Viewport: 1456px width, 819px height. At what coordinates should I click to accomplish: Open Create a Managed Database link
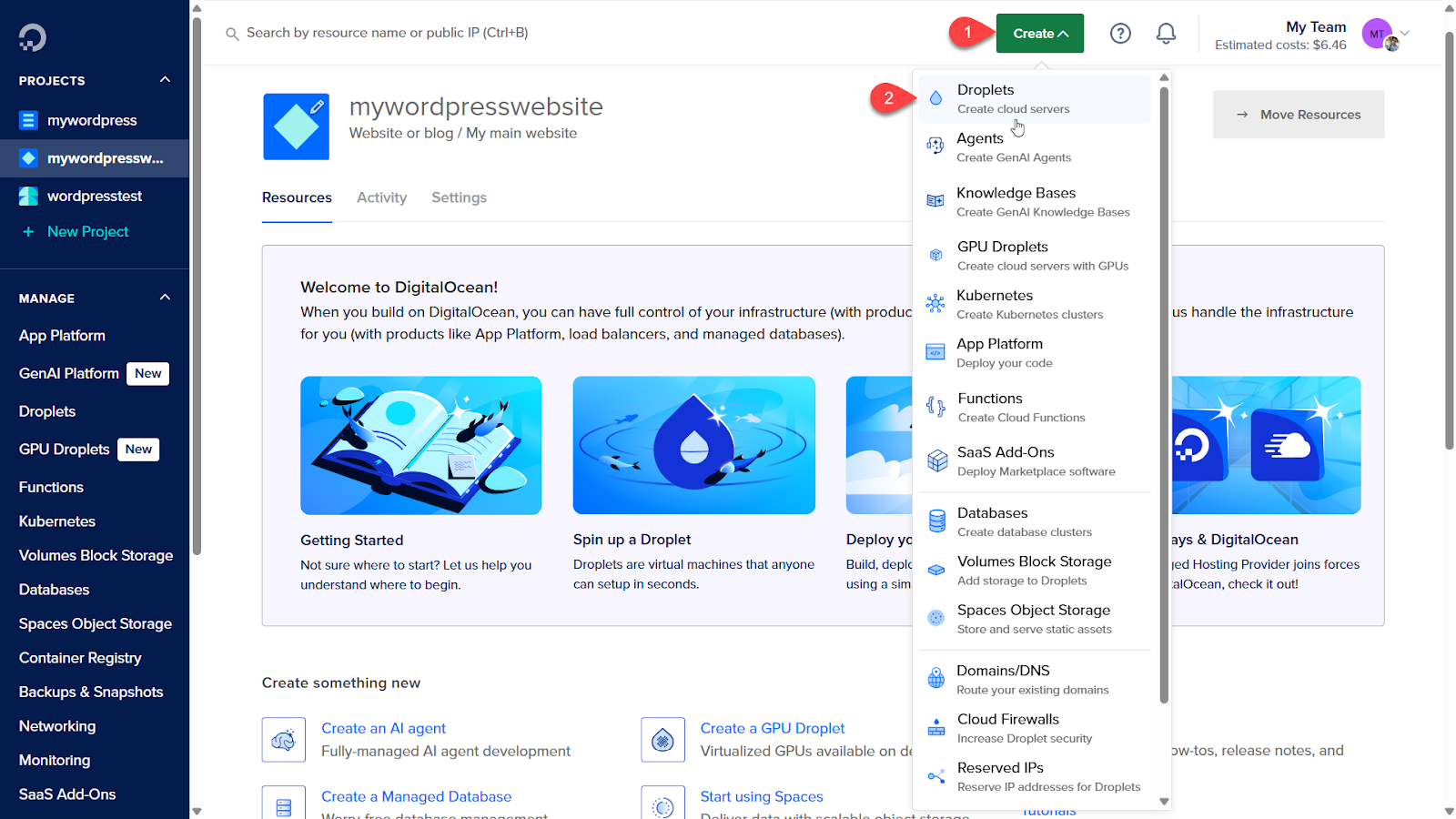pos(416,796)
